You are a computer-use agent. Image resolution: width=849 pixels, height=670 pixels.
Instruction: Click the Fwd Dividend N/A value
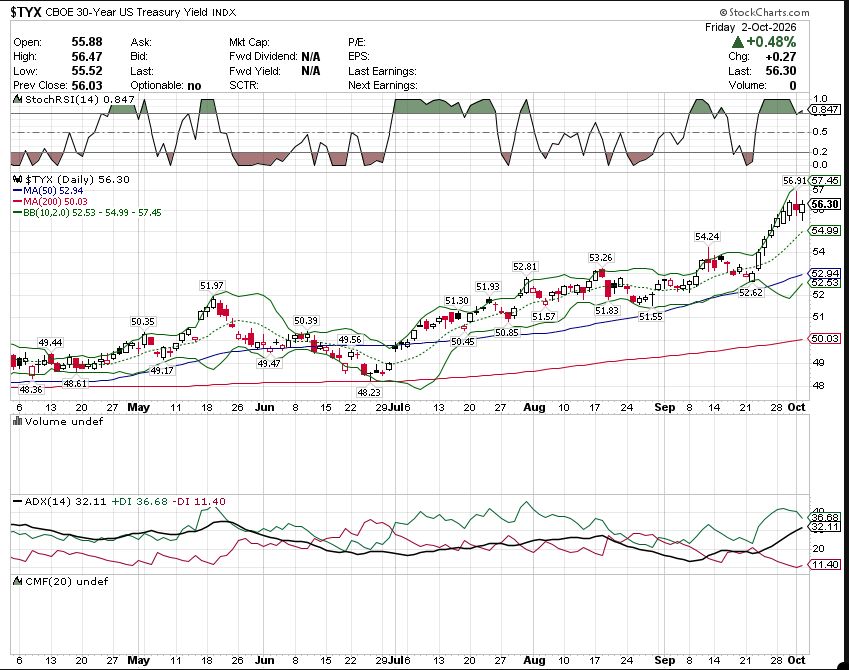[x=311, y=56]
